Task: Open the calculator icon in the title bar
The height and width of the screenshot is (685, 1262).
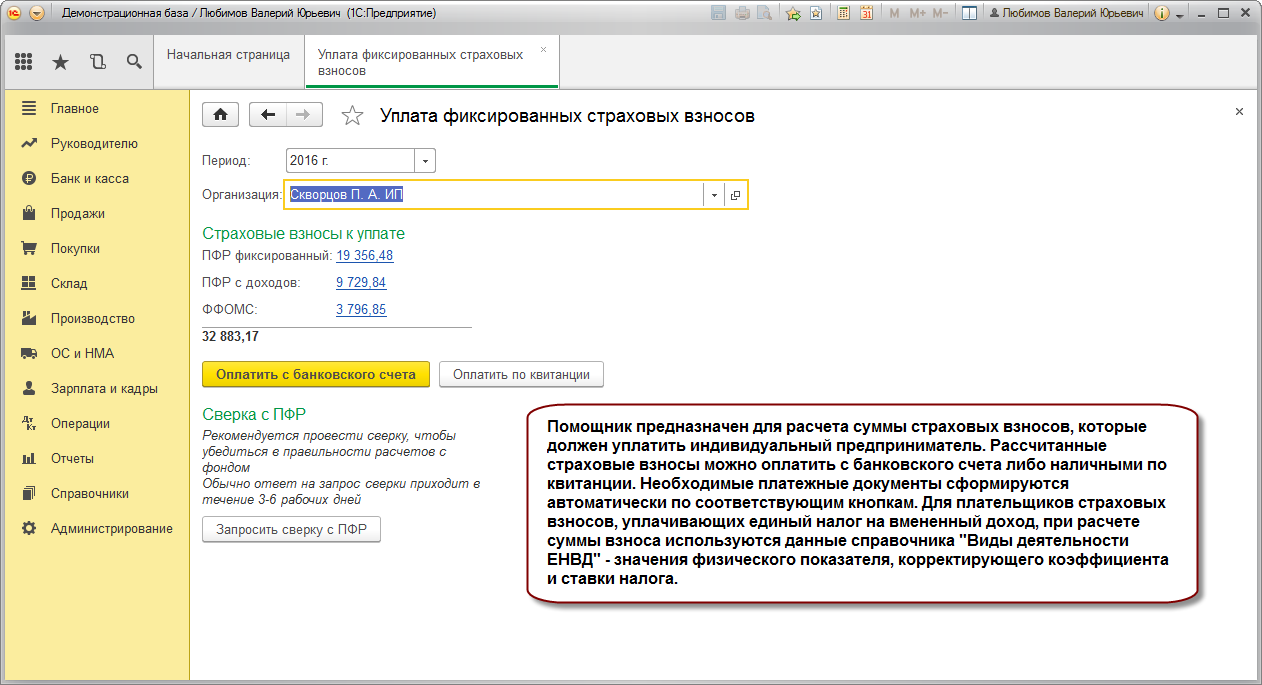Action: [843, 14]
